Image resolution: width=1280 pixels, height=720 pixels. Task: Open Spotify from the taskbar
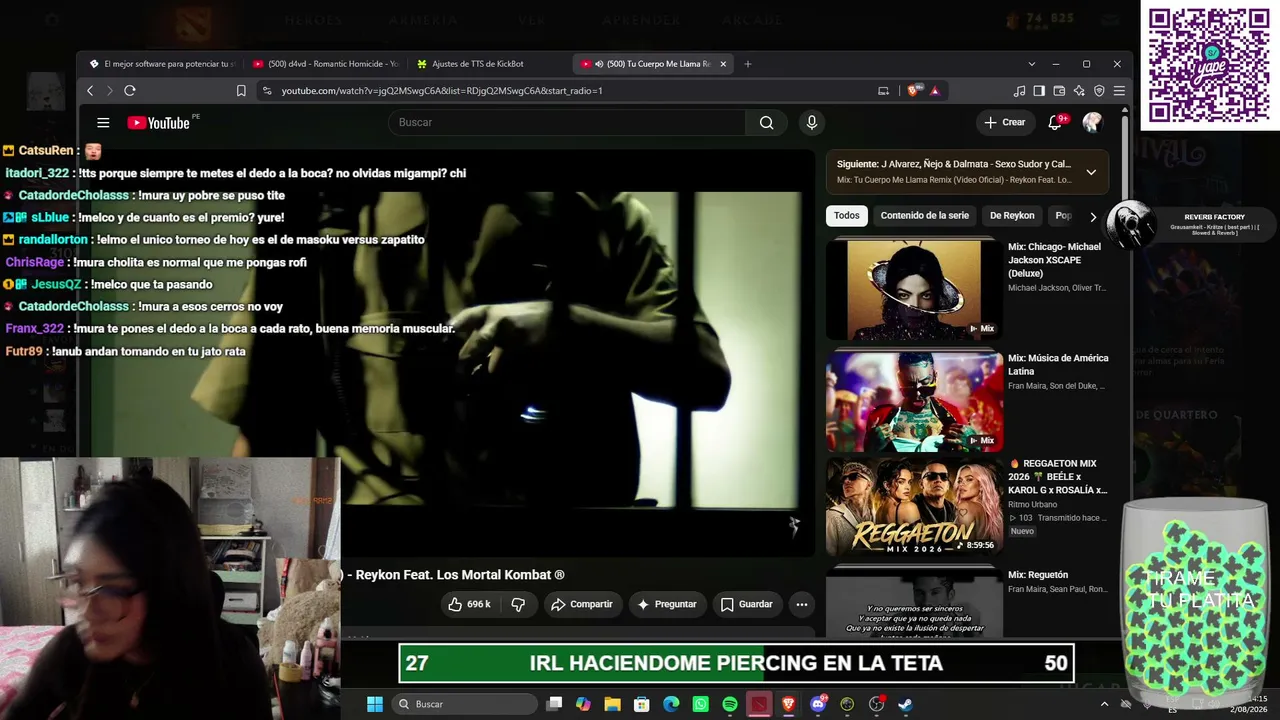point(730,704)
